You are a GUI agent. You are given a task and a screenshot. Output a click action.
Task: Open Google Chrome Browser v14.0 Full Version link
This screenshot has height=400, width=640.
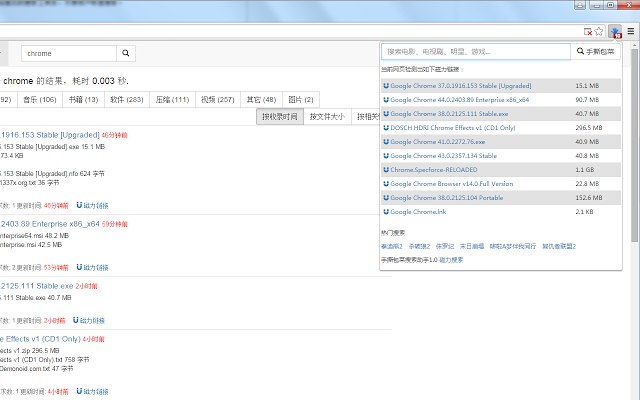pyautogui.click(x=451, y=184)
